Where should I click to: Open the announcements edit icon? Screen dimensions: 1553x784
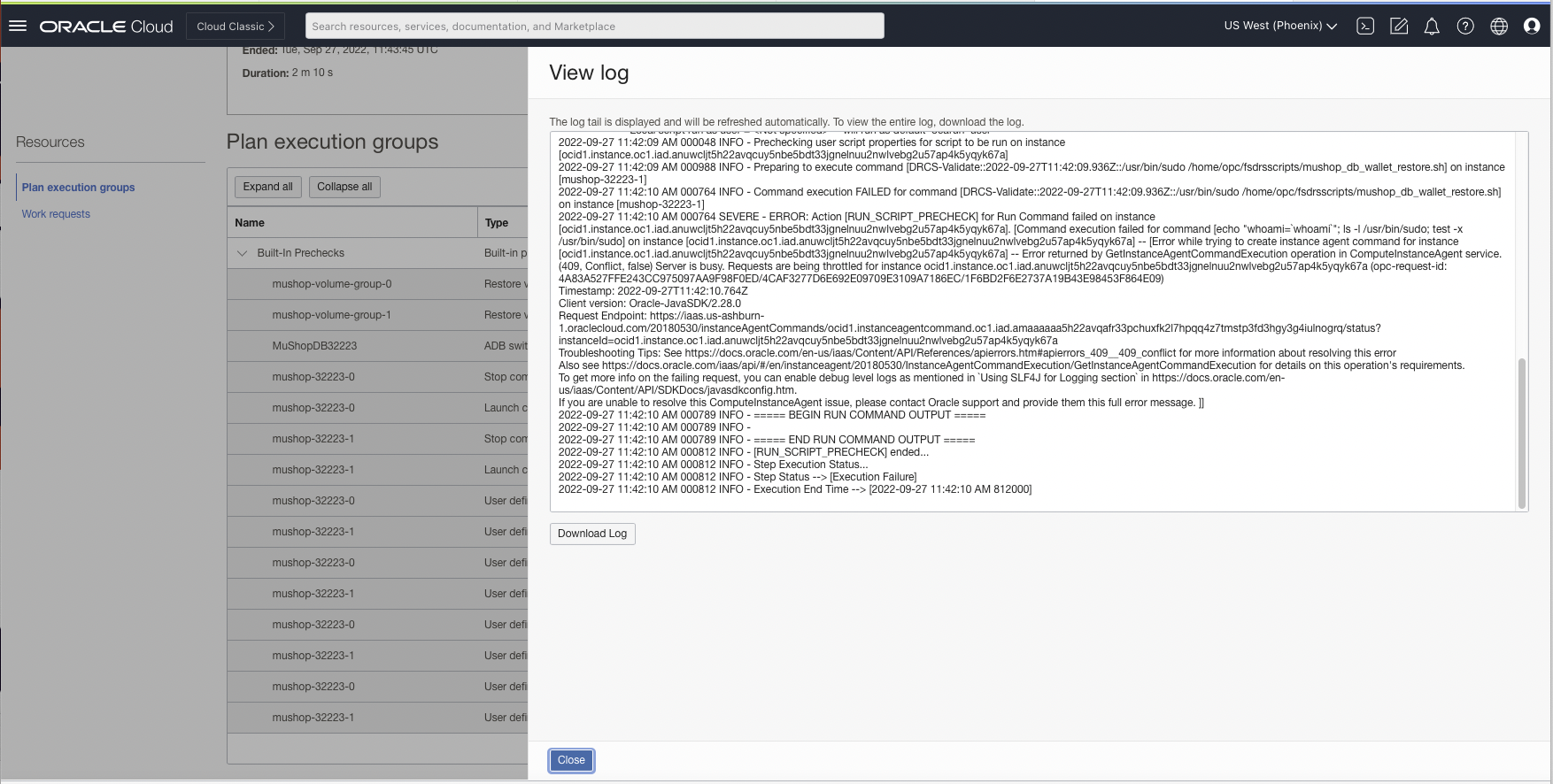coord(1399,27)
